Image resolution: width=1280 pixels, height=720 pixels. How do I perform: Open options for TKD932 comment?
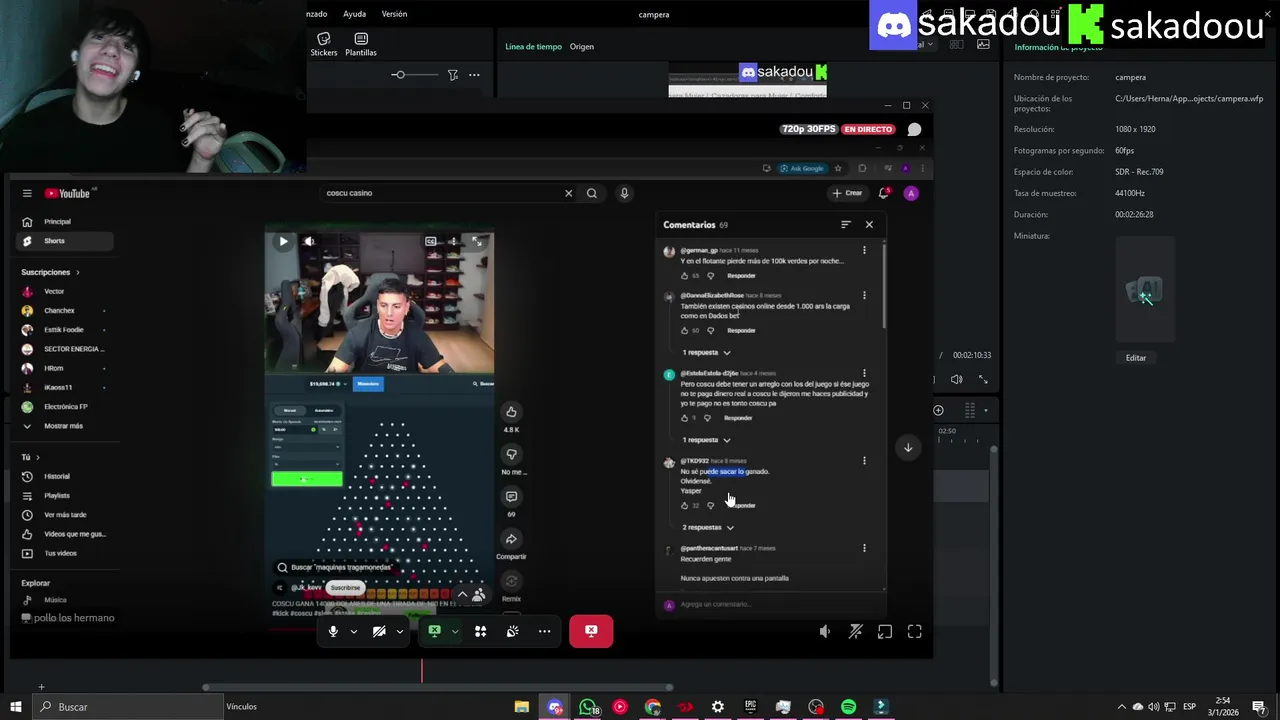(x=864, y=461)
